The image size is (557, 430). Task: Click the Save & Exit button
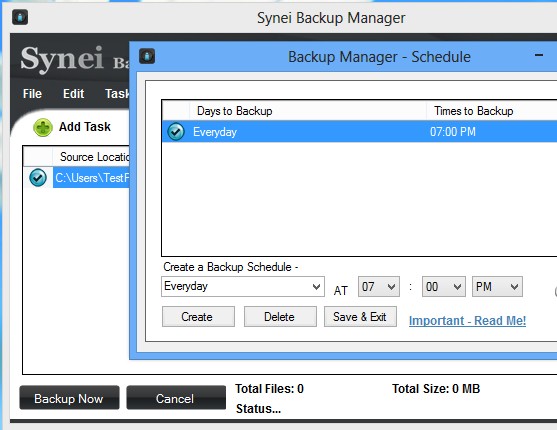(360, 316)
